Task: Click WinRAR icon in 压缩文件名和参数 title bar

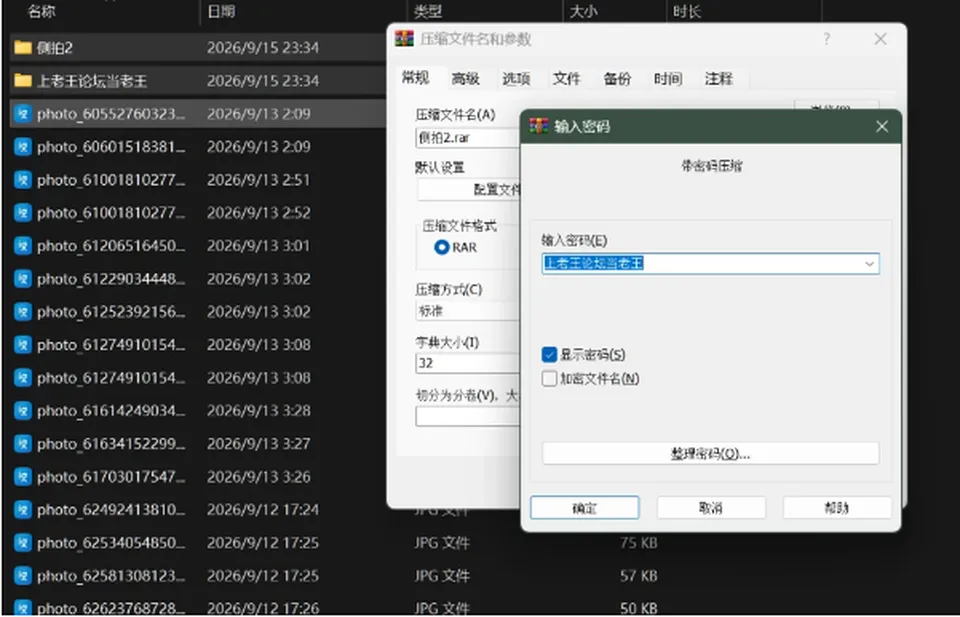Action: coord(404,39)
